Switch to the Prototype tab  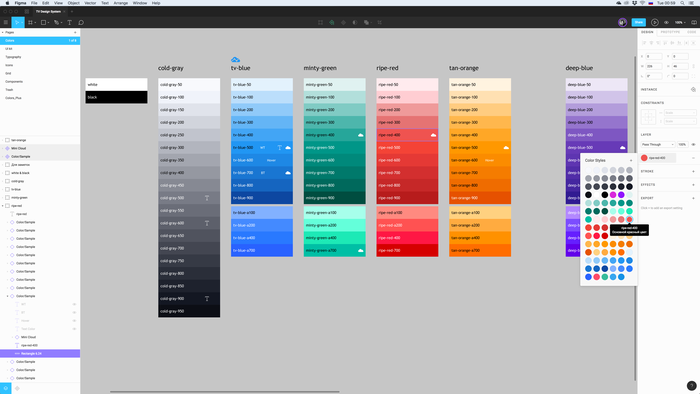(671, 32)
